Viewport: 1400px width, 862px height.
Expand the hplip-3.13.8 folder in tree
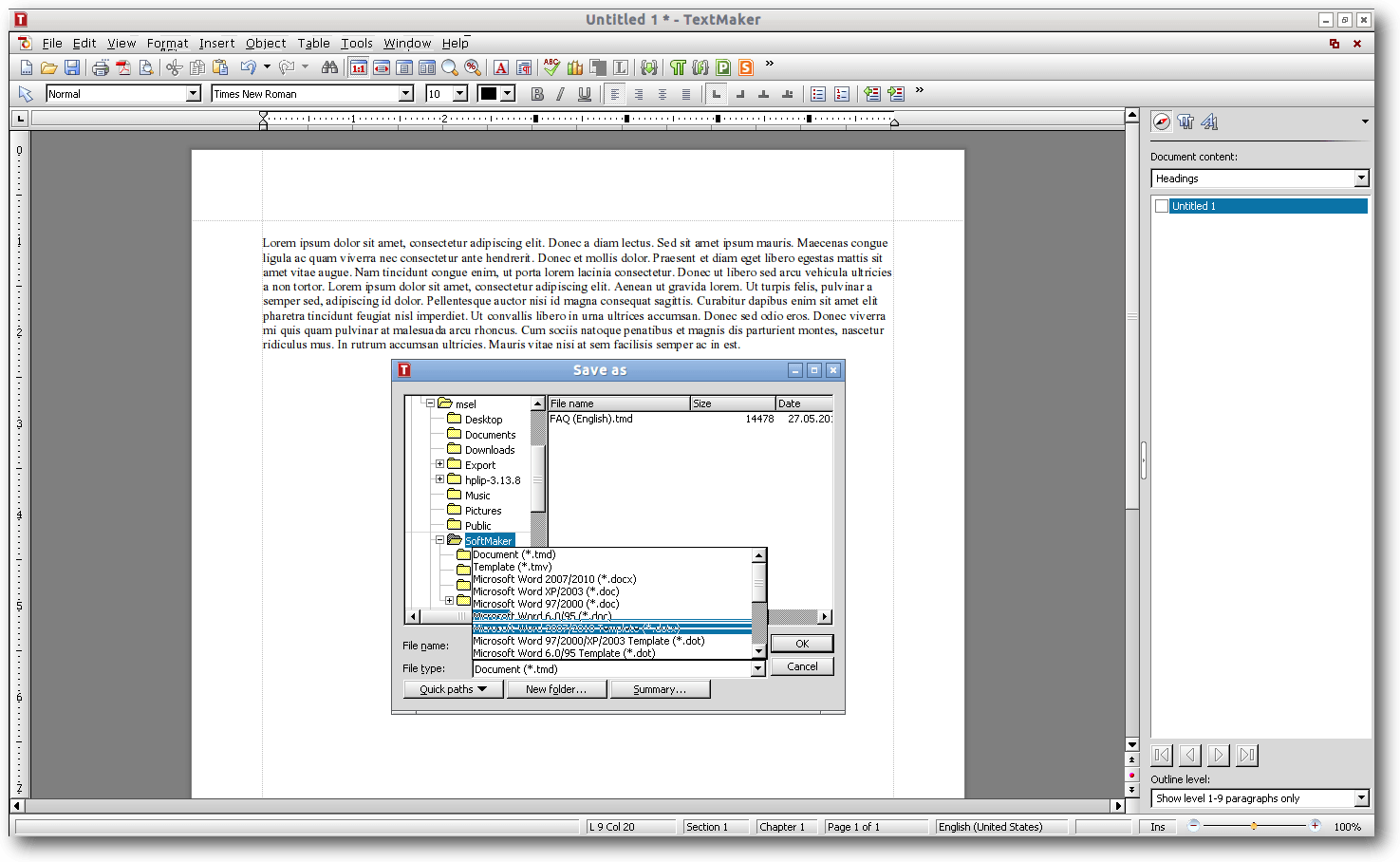click(x=439, y=479)
